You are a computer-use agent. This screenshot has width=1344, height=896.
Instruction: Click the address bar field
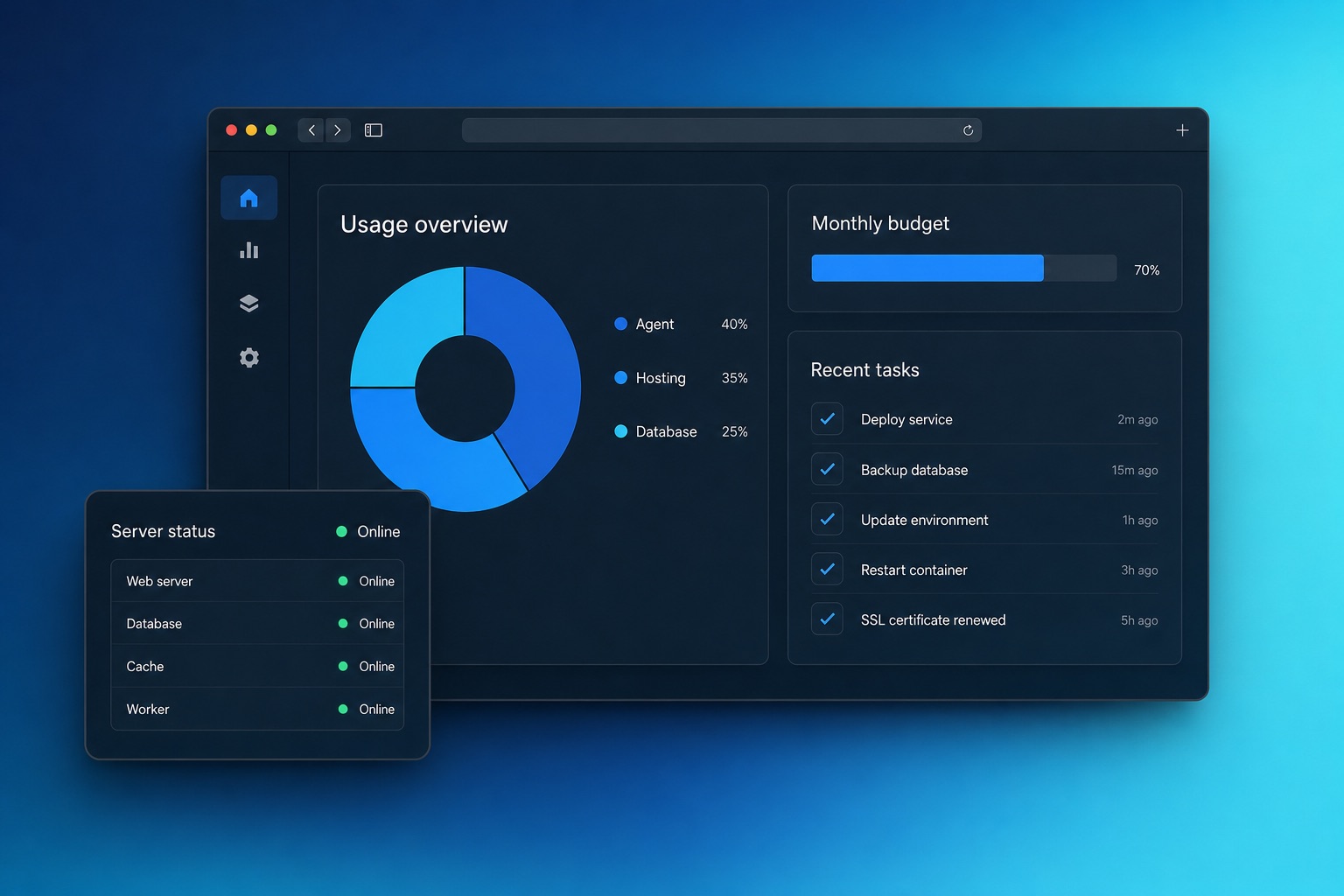coord(722,130)
